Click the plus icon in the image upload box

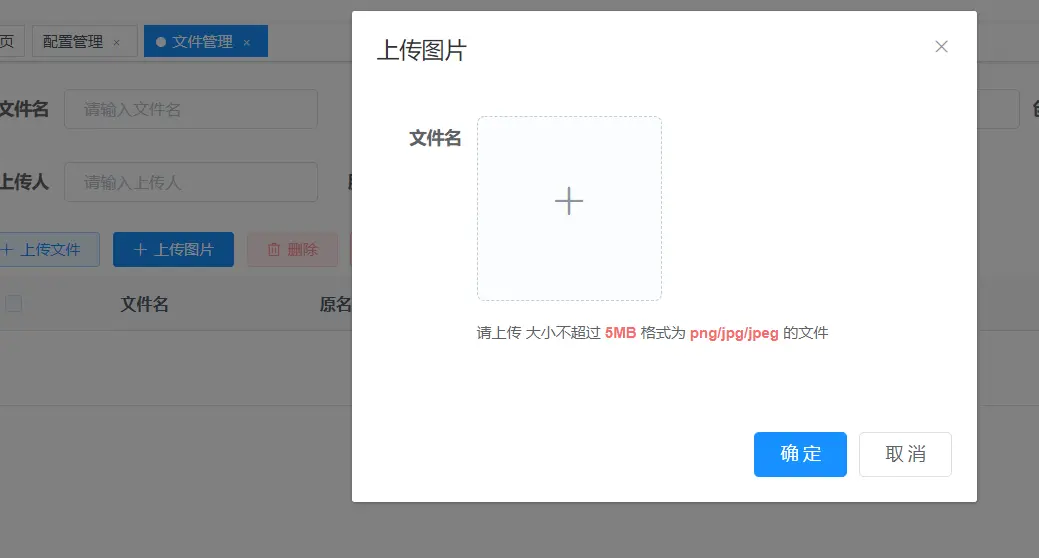tap(569, 201)
